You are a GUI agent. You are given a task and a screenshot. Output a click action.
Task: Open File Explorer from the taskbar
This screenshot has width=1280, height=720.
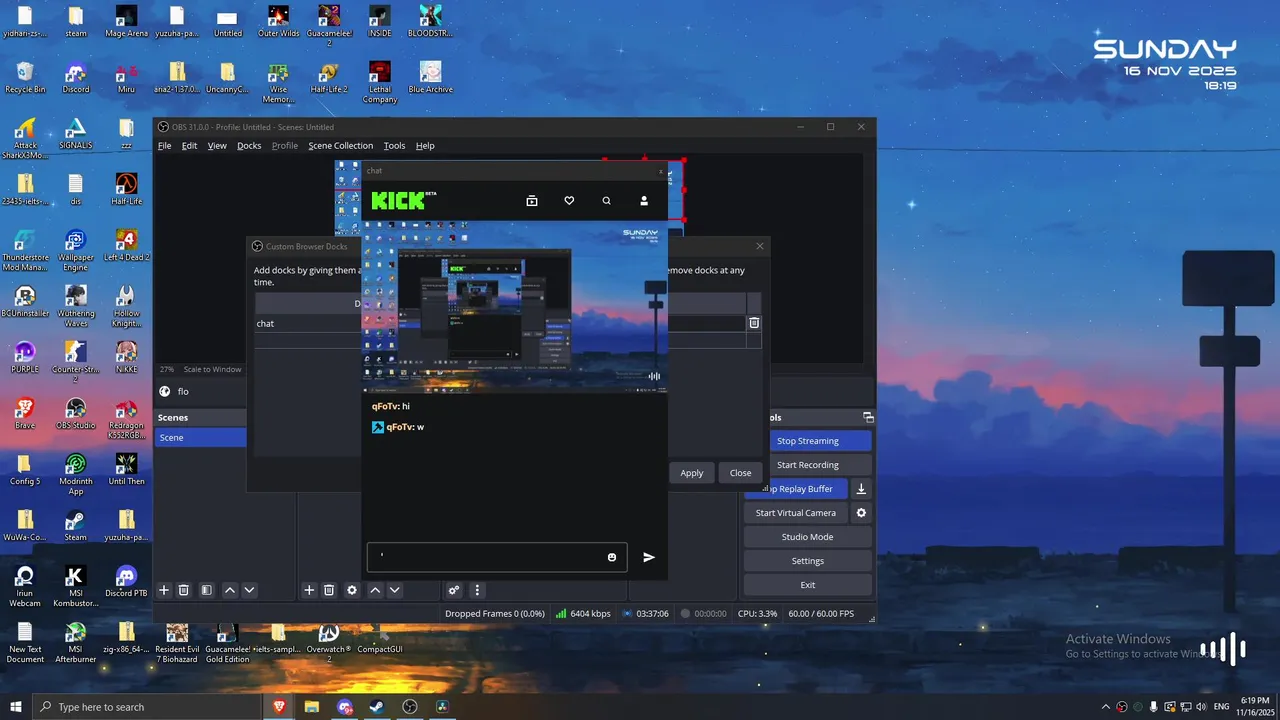tap(312, 707)
